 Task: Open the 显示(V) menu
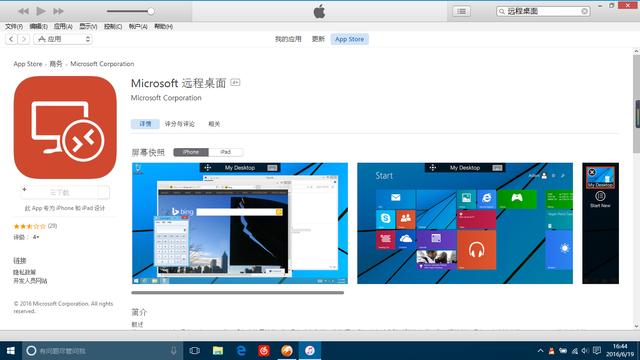click(x=88, y=27)
